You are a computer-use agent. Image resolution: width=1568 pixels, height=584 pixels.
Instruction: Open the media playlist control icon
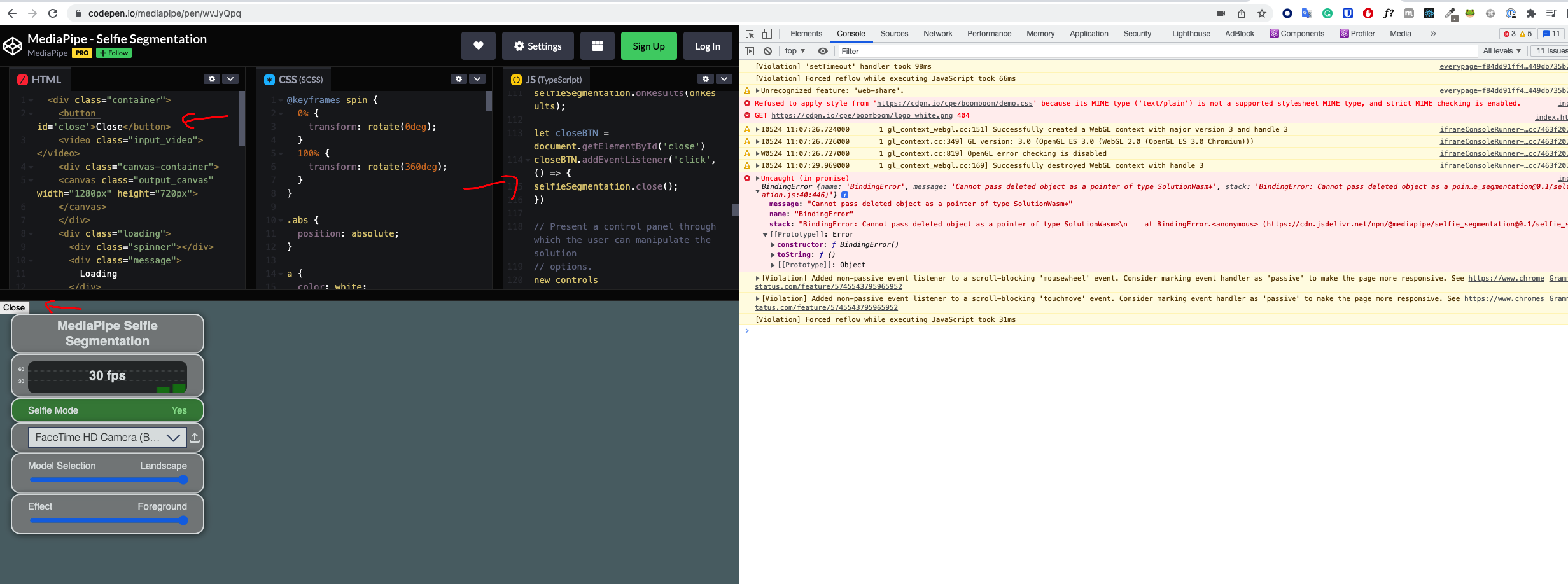point(1551,13)
